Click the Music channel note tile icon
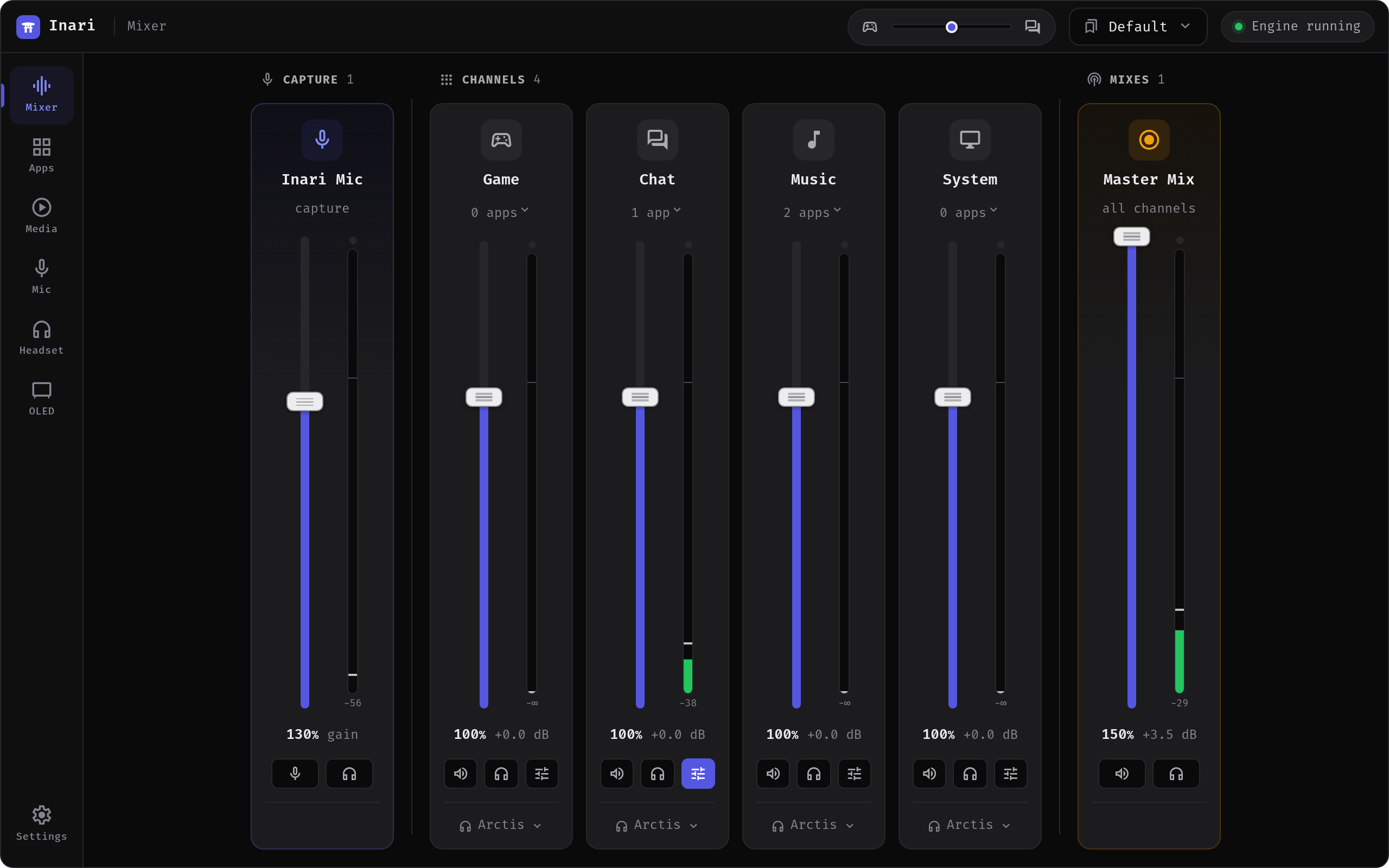 pos(813,139)
